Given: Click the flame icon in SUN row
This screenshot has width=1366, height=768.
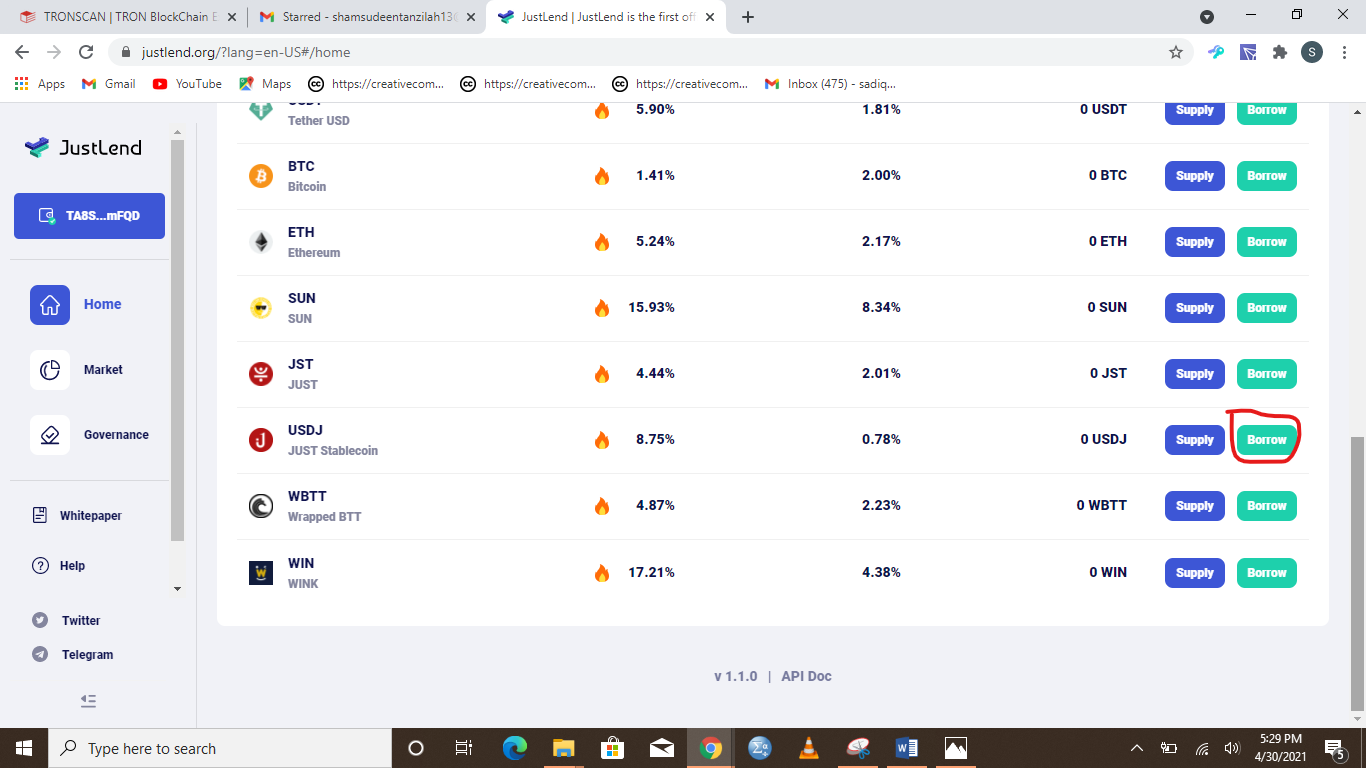Looking at the screenshot, I should coord(602,308).
